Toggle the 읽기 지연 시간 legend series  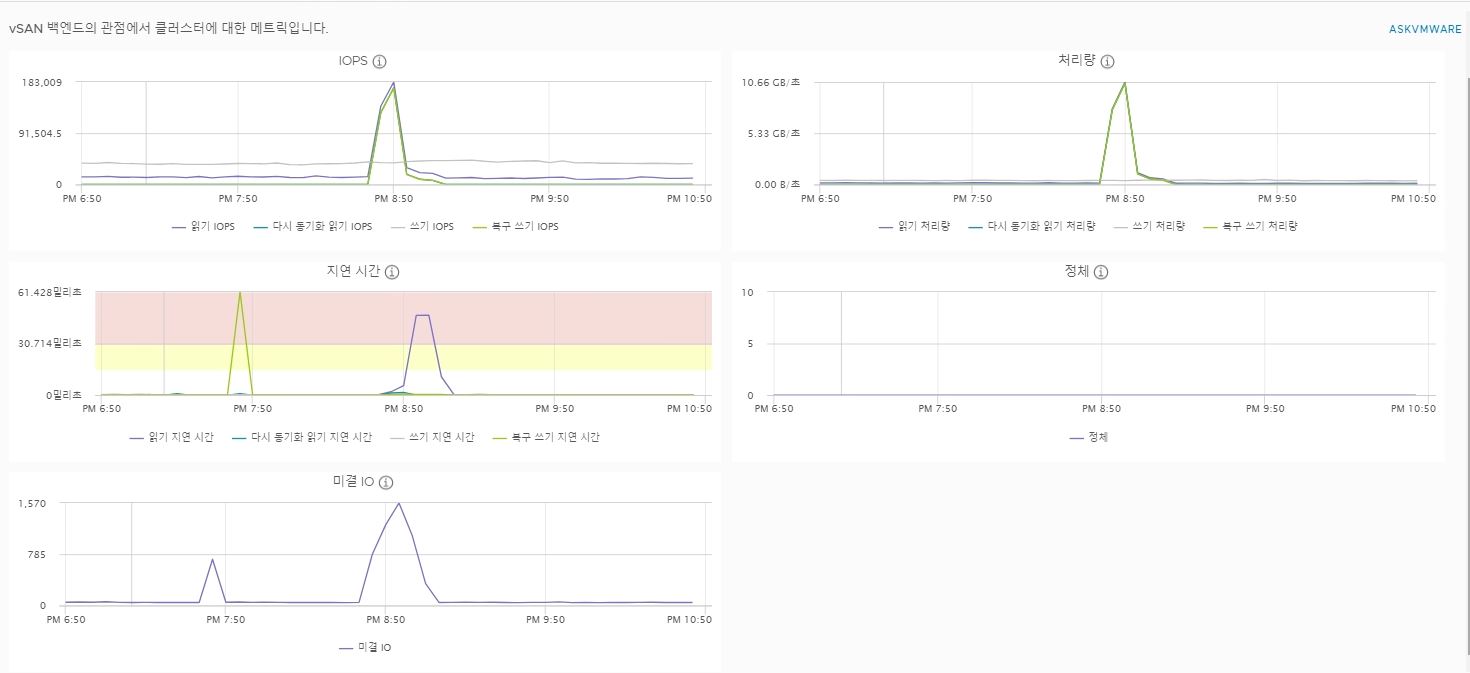172,437
